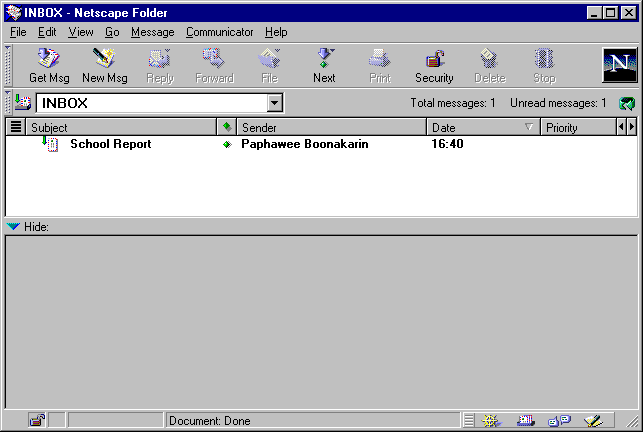Click the Get Msg toolbar icon

[49, 58]
